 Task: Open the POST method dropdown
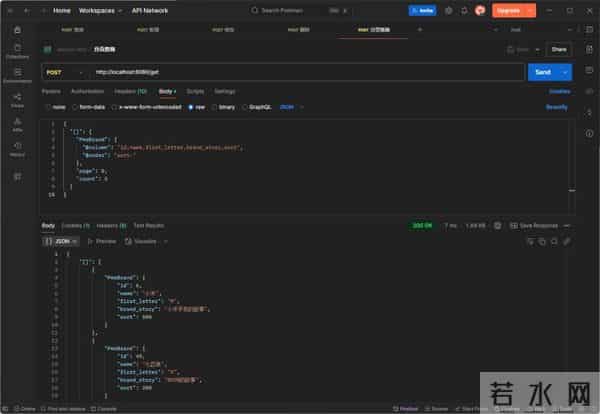pyautogui.click(x=62, y=72)
